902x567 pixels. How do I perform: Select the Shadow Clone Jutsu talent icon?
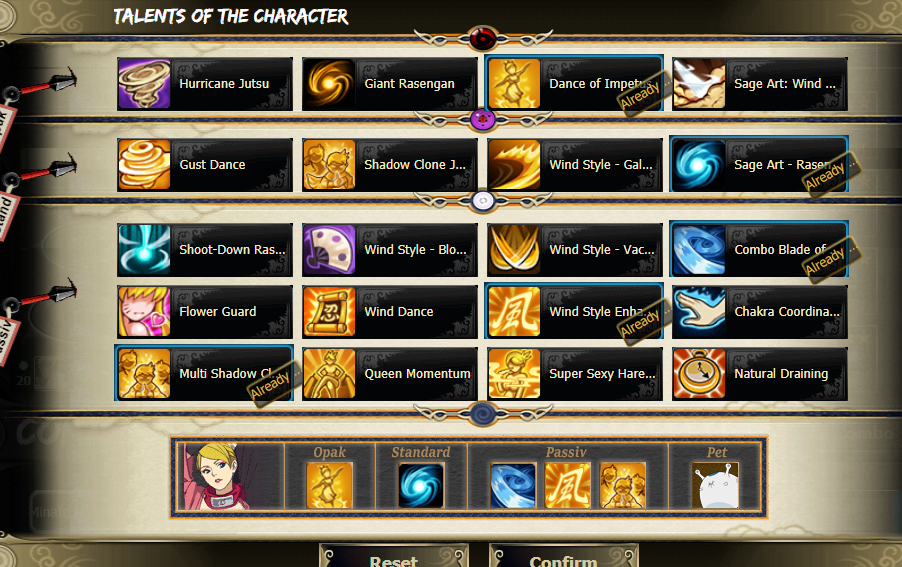(x=329, y=164)
